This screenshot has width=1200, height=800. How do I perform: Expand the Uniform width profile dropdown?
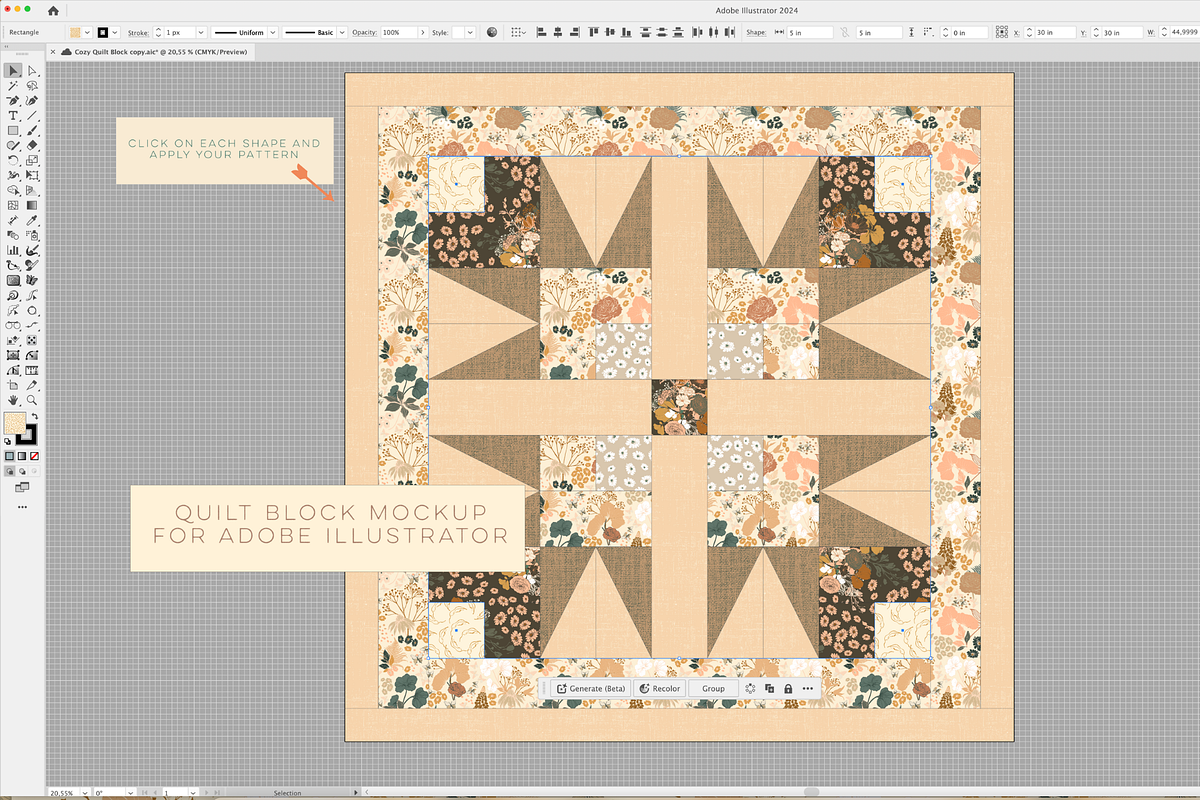[271, 33]
